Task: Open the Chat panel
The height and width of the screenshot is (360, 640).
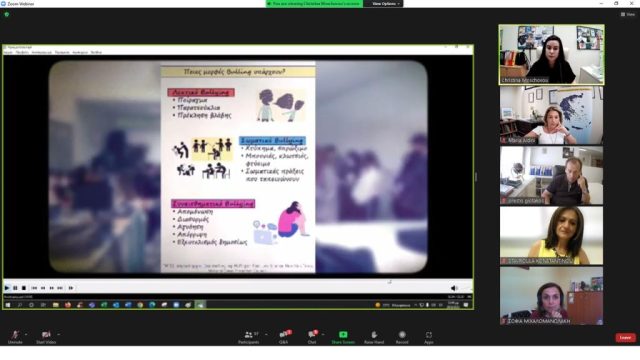Action: tap(312, 337)
